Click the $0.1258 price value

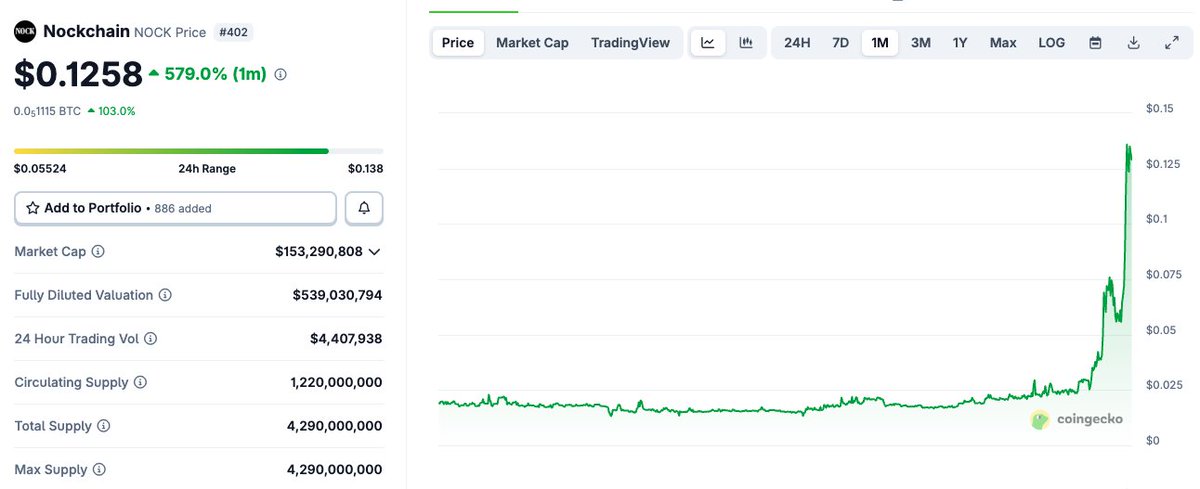point(78,74)
